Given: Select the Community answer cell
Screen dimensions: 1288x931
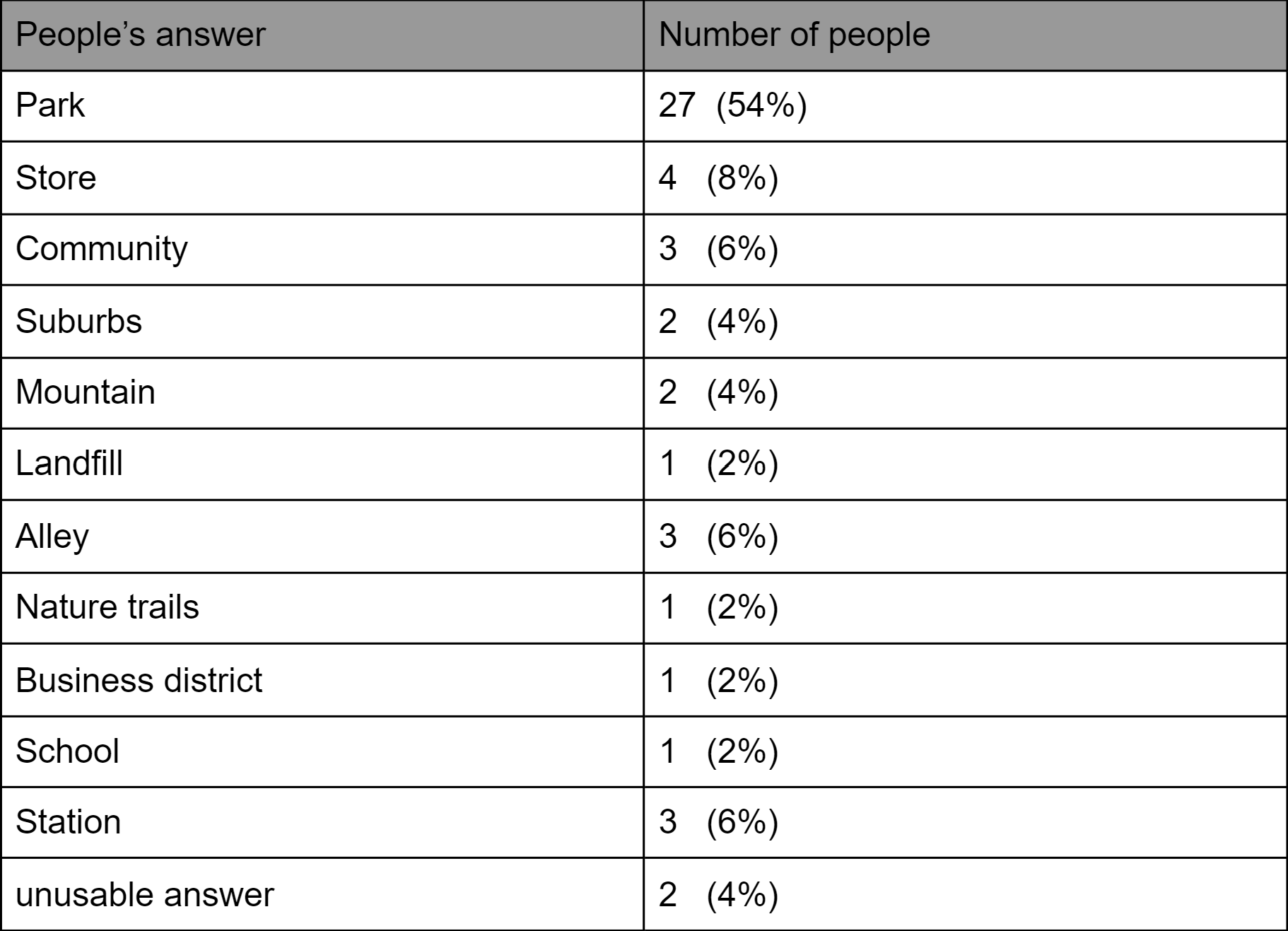Looking at the screenshot, I should coord(102,249).
